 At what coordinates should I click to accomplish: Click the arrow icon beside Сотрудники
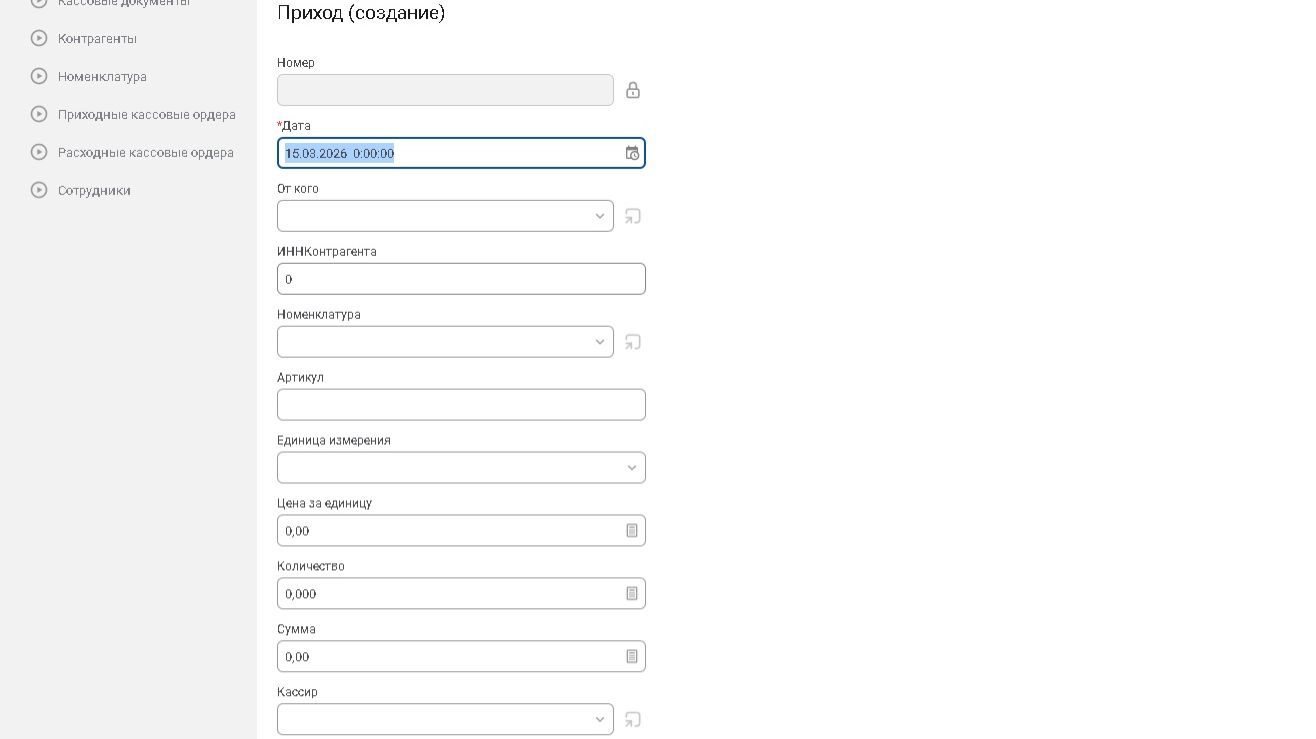39,190
